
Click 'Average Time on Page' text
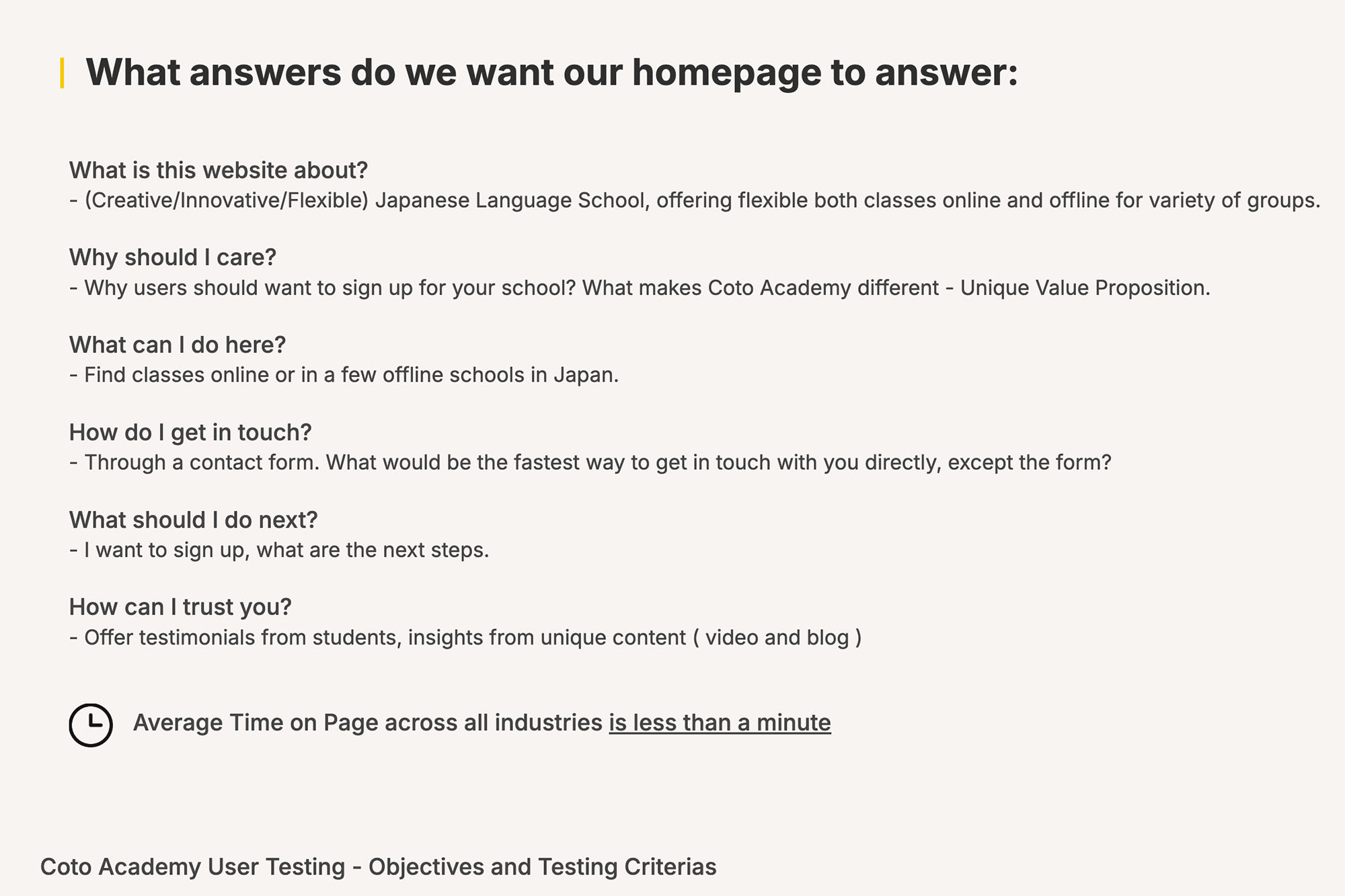tap(367, 723)
